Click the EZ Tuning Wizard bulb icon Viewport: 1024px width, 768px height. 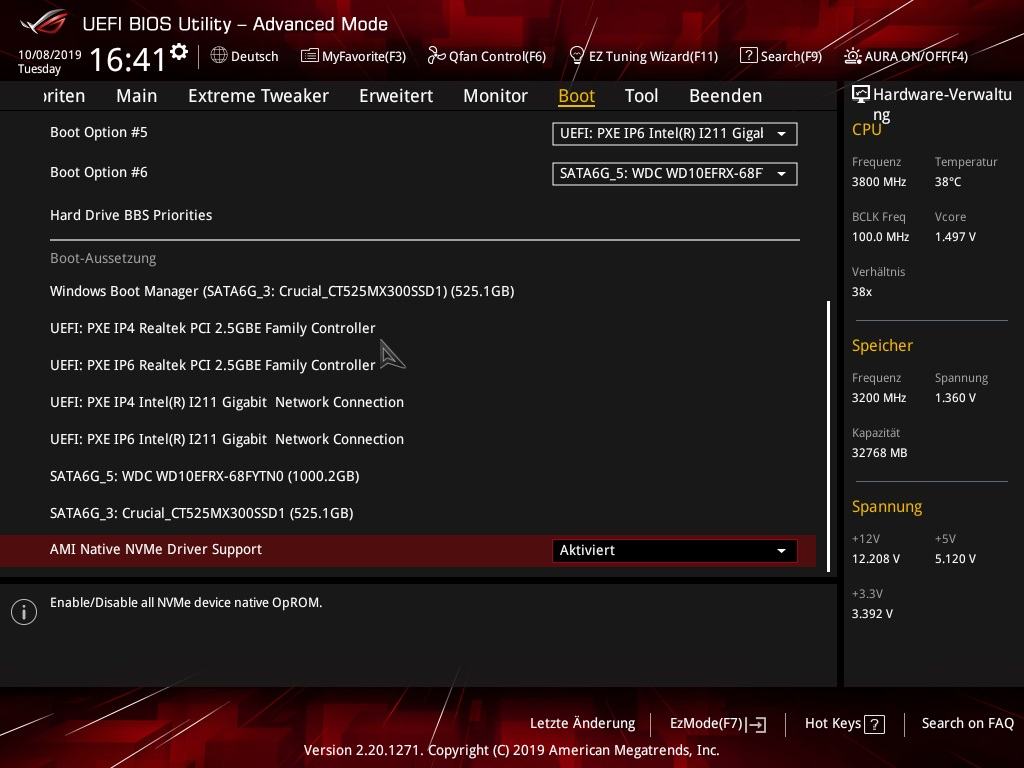click(576, 55)
